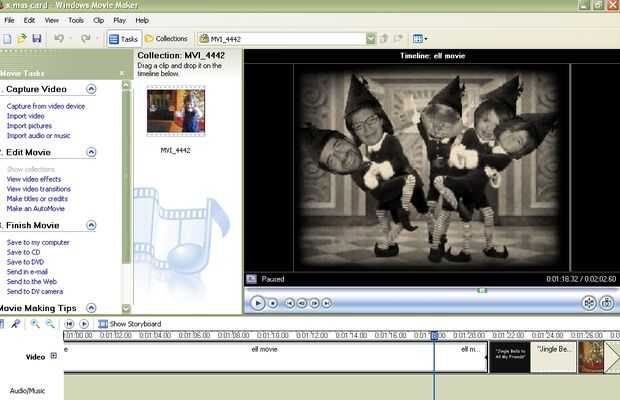Click Save to DVD link
The width and height of the screenshot is (620, 400).
pyautogui.click(x=25, y=262)
